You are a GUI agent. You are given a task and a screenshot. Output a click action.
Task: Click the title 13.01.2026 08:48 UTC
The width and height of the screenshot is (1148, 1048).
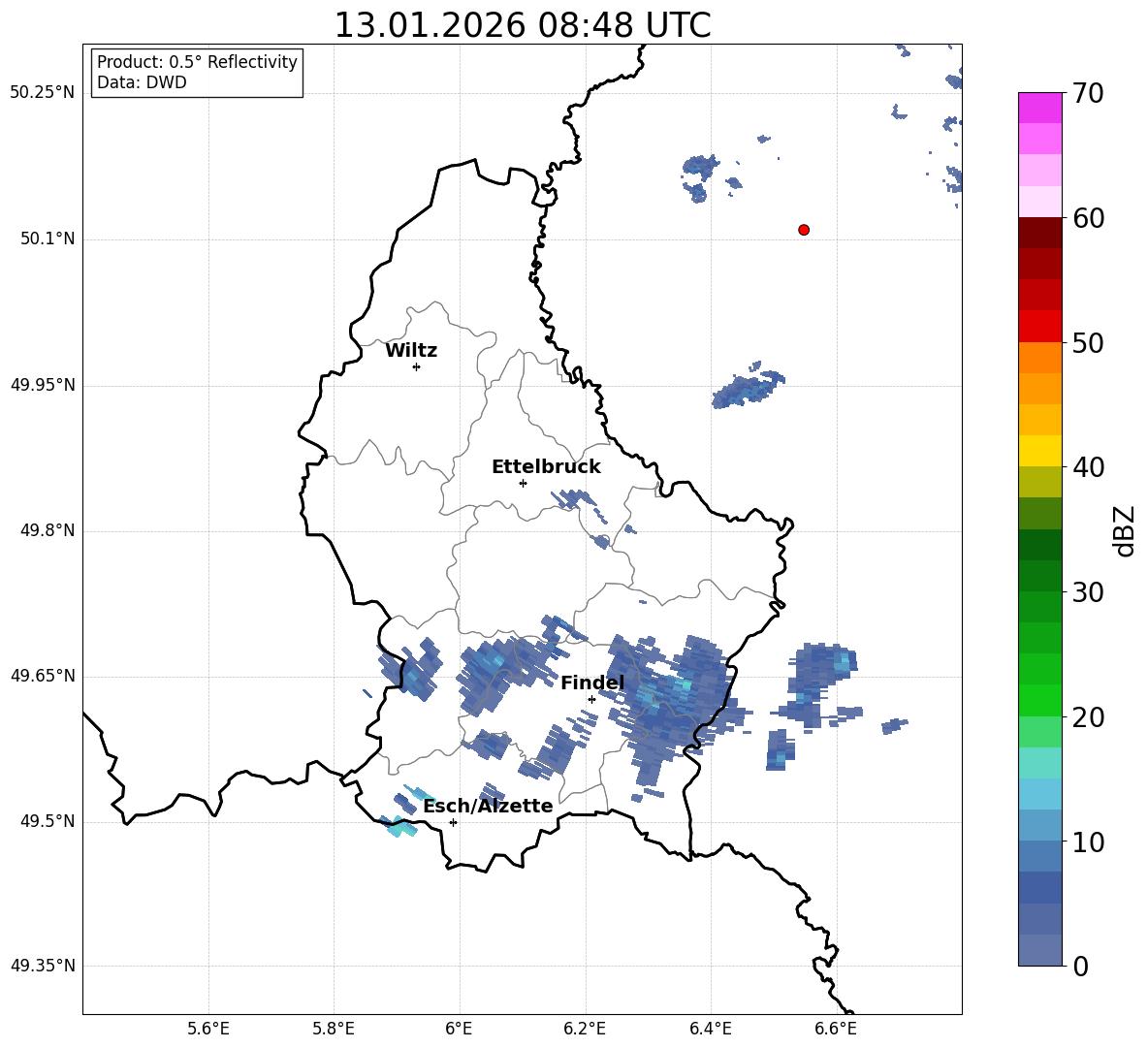point(523,25)
